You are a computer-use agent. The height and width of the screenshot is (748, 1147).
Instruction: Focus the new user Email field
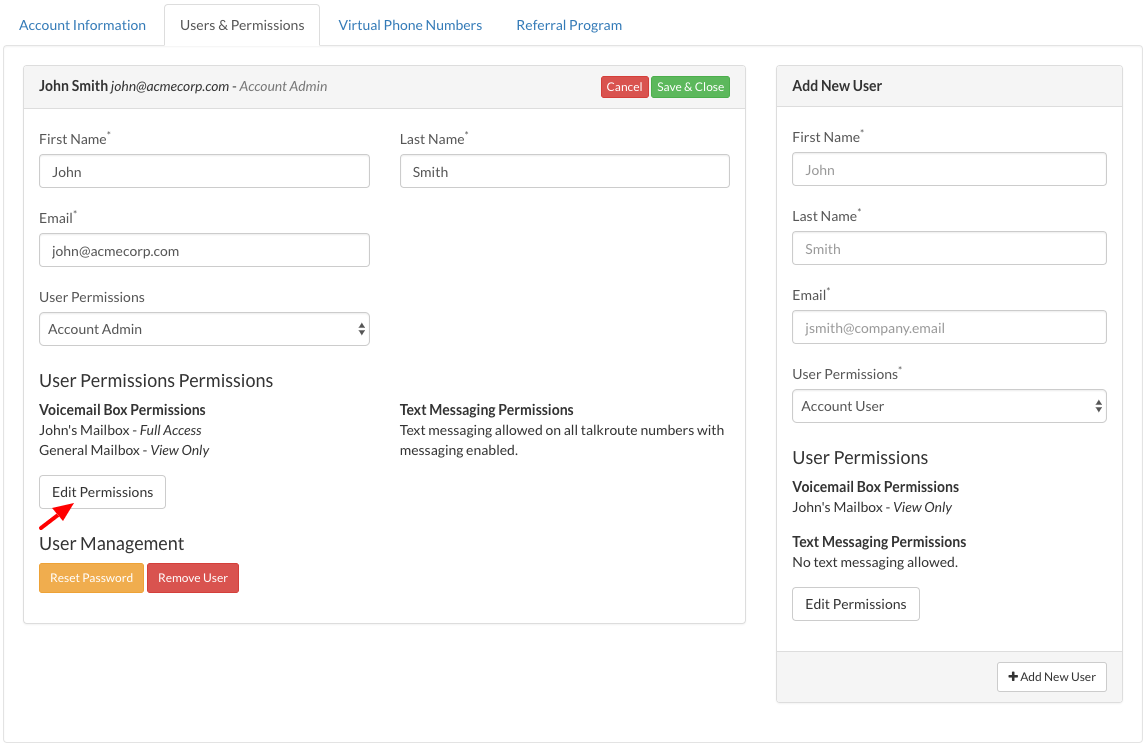[x=949, y=327]
